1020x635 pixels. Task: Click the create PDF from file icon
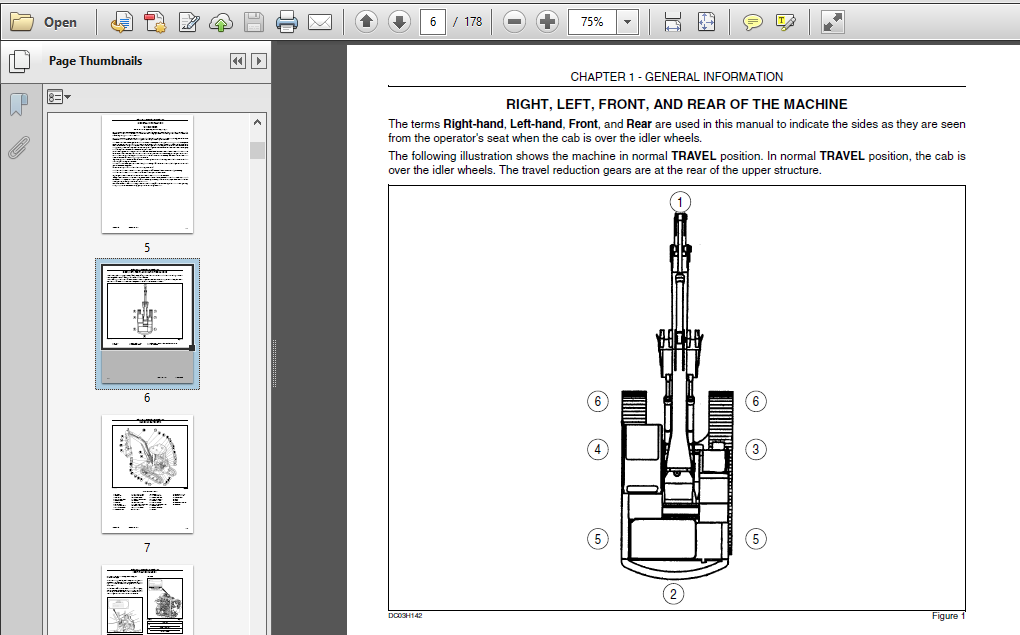[x=122, y=22]
